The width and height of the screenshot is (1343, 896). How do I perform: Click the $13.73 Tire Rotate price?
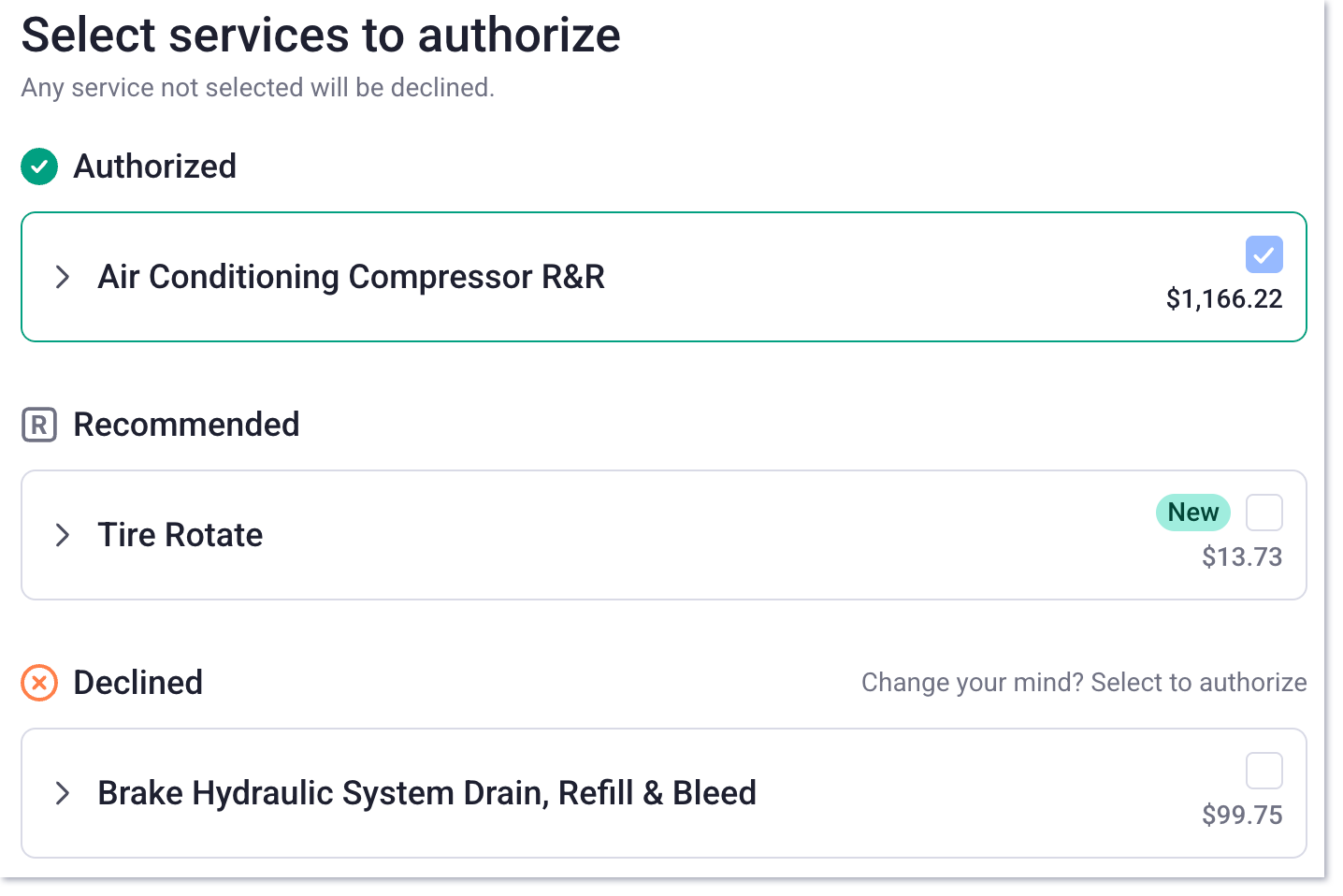(x=1242, y=556)
